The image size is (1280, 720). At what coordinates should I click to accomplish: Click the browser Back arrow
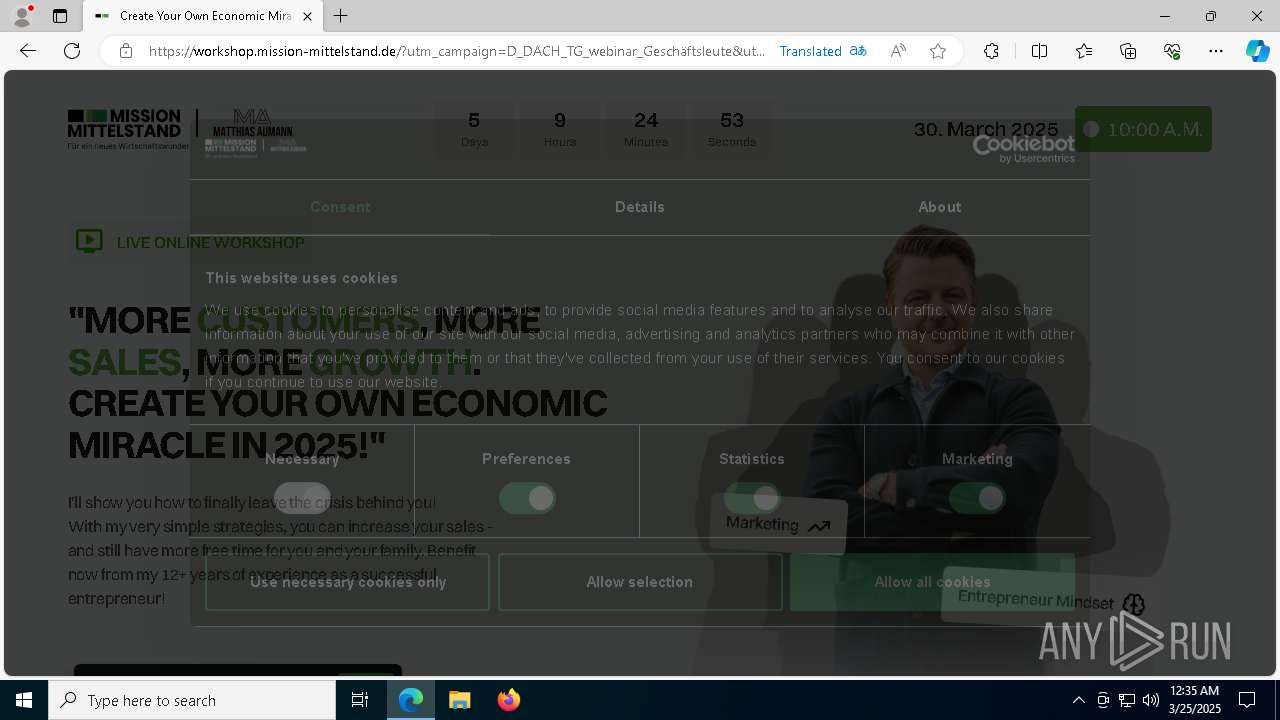click(28, 51)
